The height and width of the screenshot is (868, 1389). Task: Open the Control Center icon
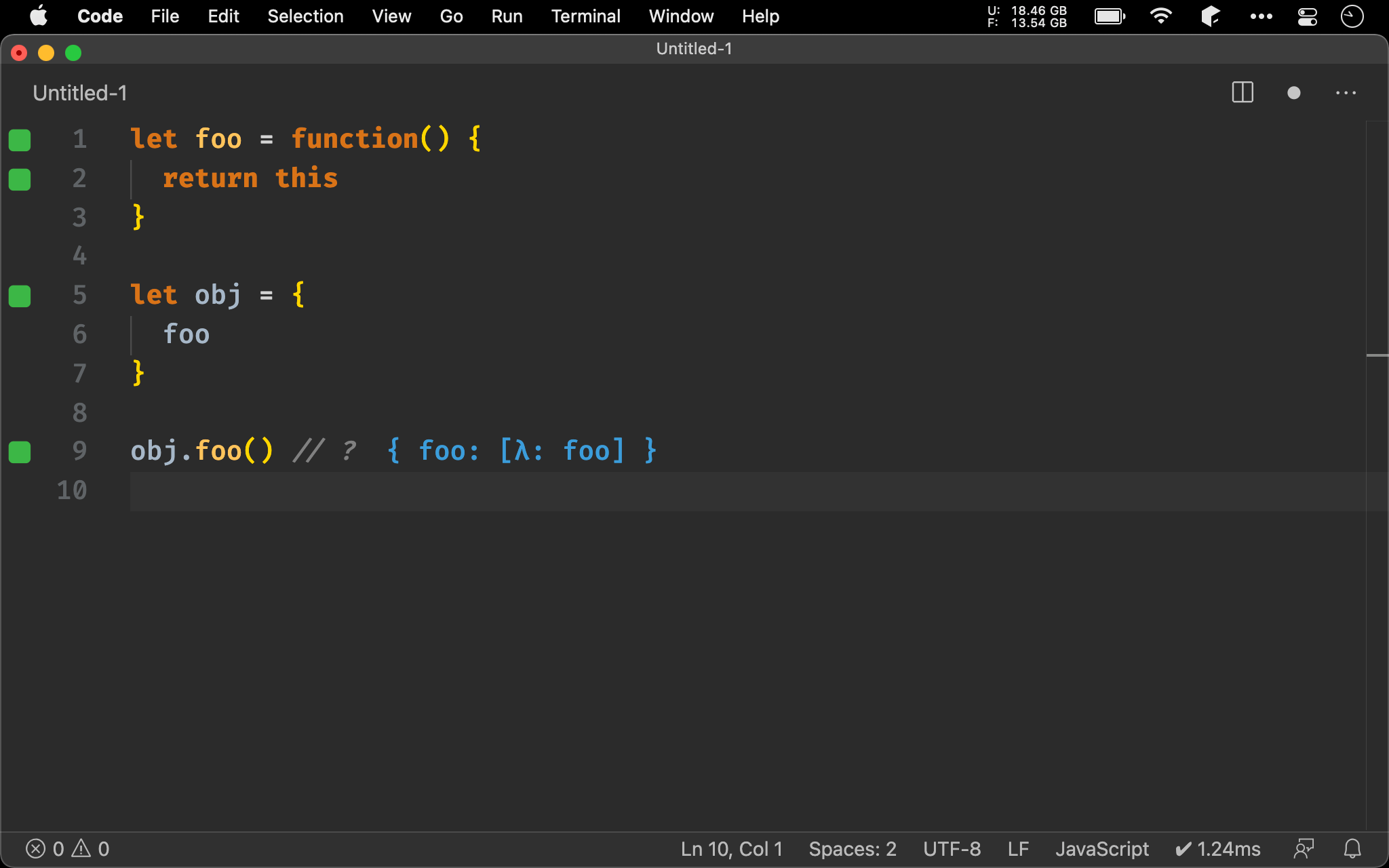pos(1307,15)
